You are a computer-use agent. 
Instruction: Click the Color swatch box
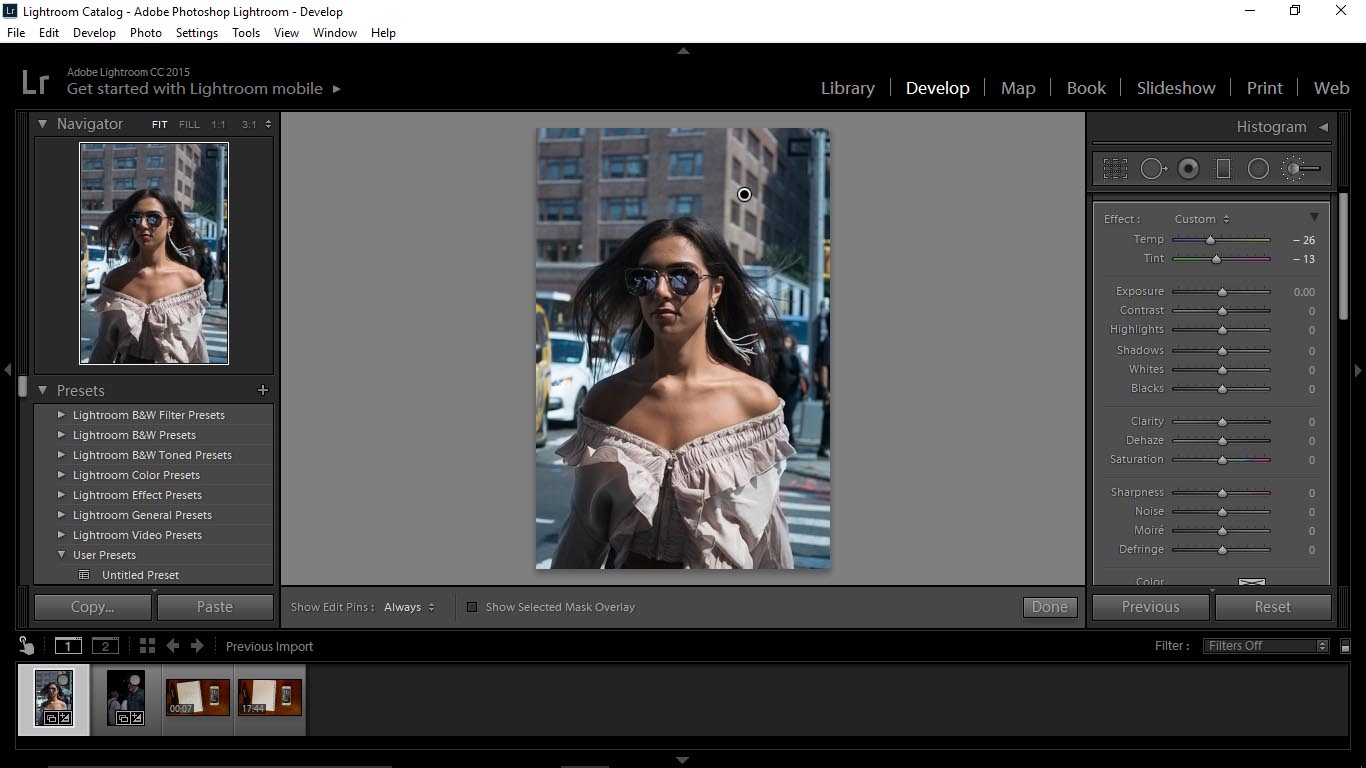pyautogui.click(x=1252, y=582)
